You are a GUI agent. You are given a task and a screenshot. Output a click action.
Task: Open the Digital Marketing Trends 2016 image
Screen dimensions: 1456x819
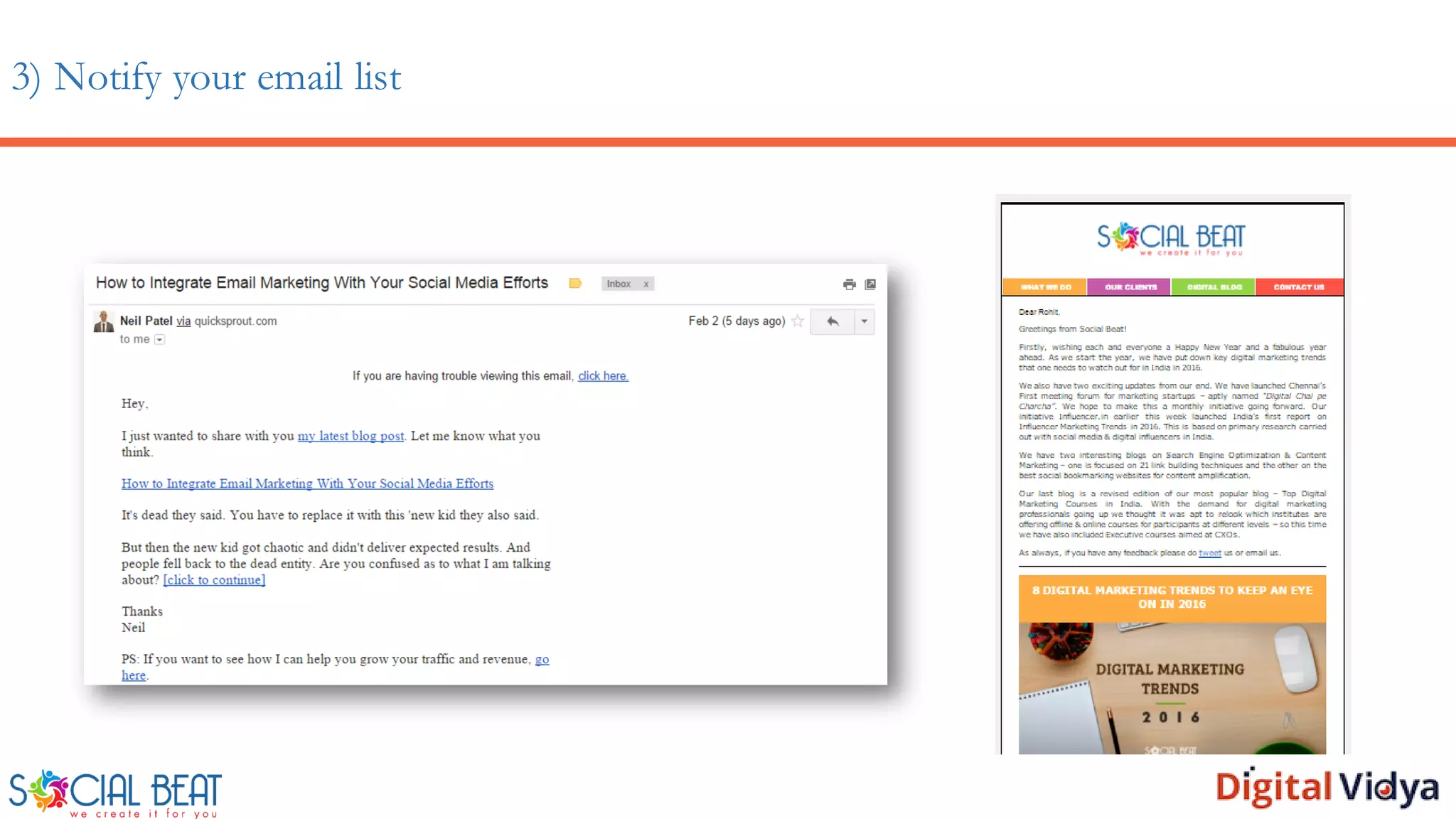click(x=1172, y=688)
